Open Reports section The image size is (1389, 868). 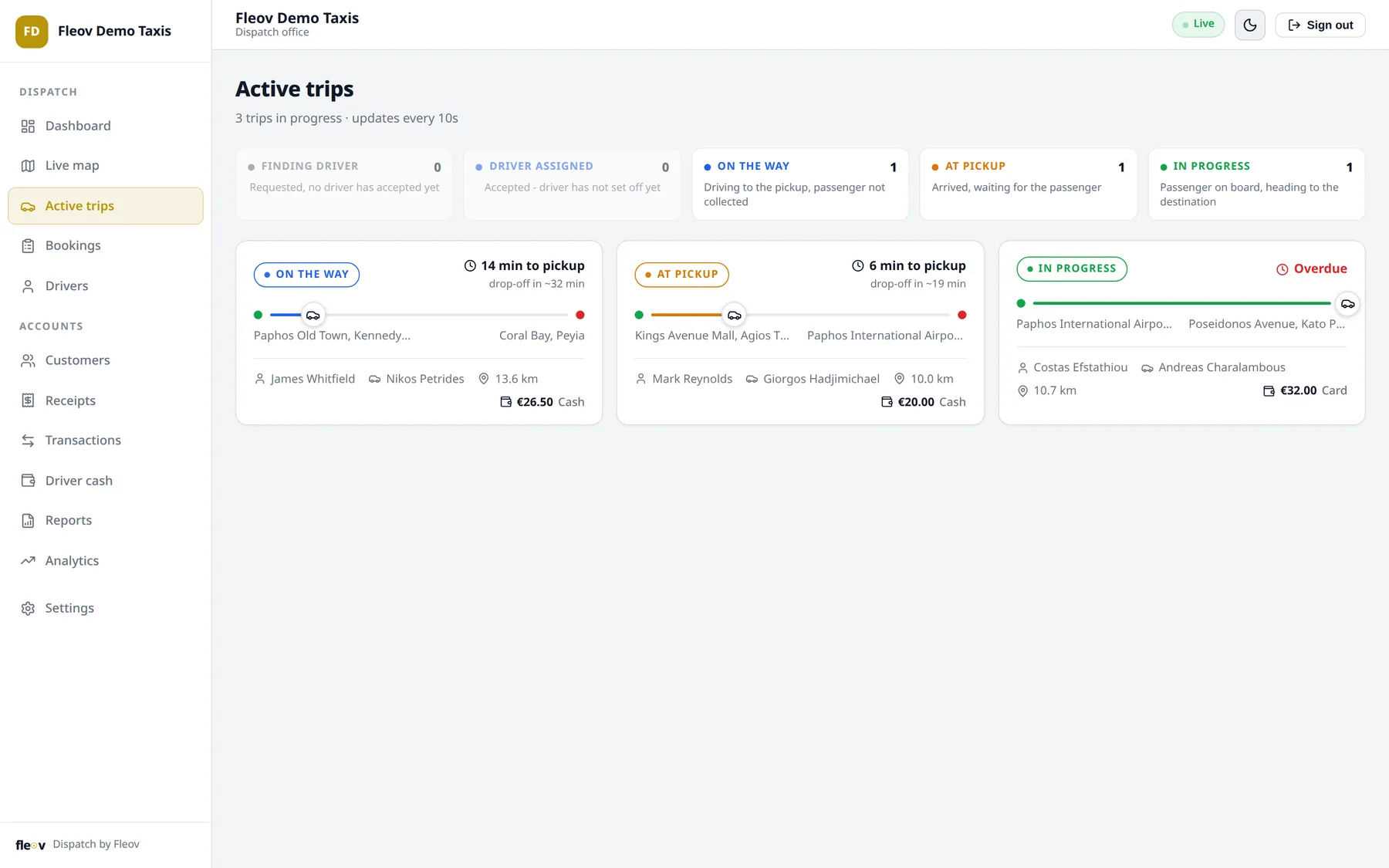(106, 521)
